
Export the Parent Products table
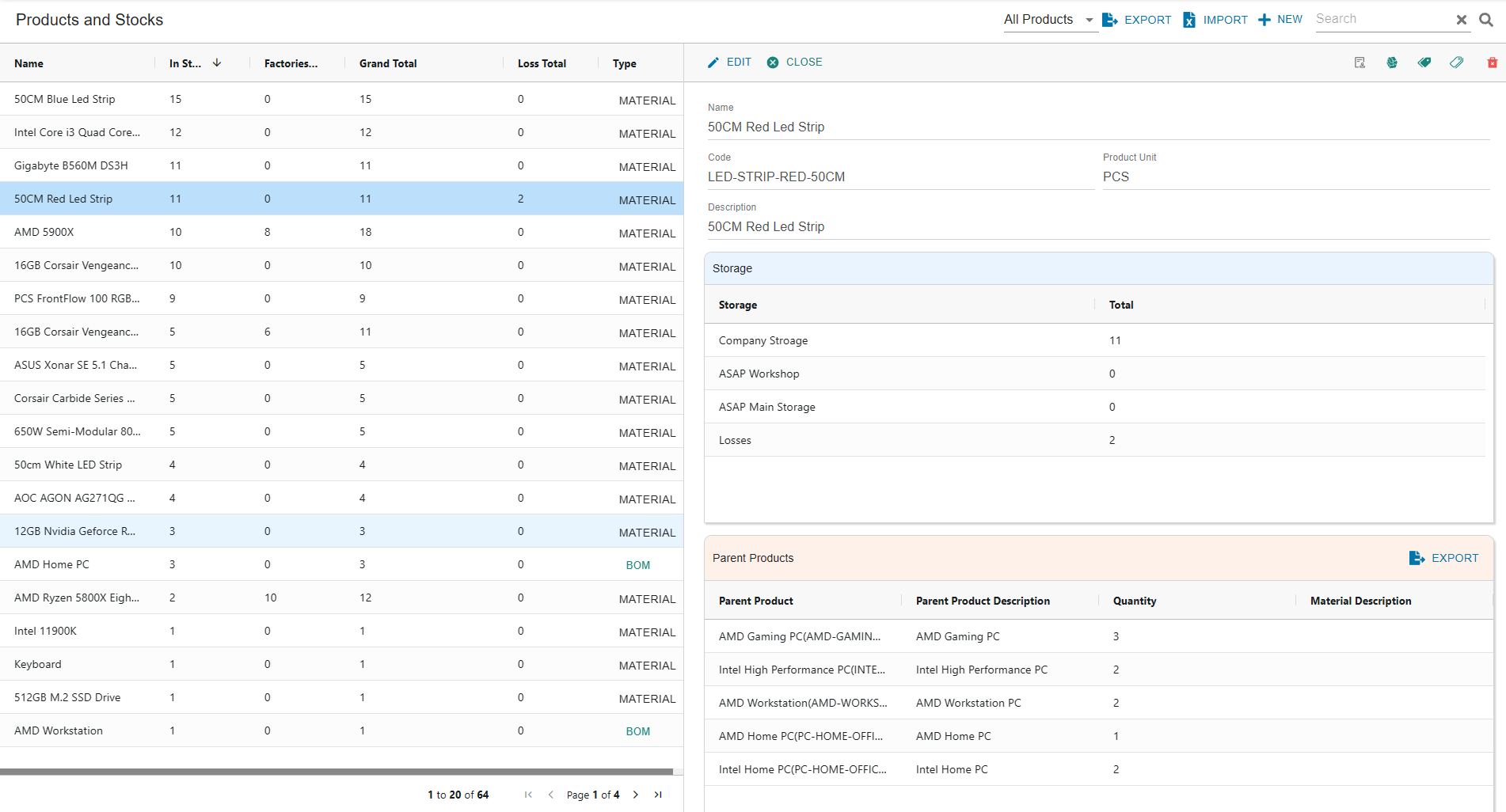(1443, 558)
